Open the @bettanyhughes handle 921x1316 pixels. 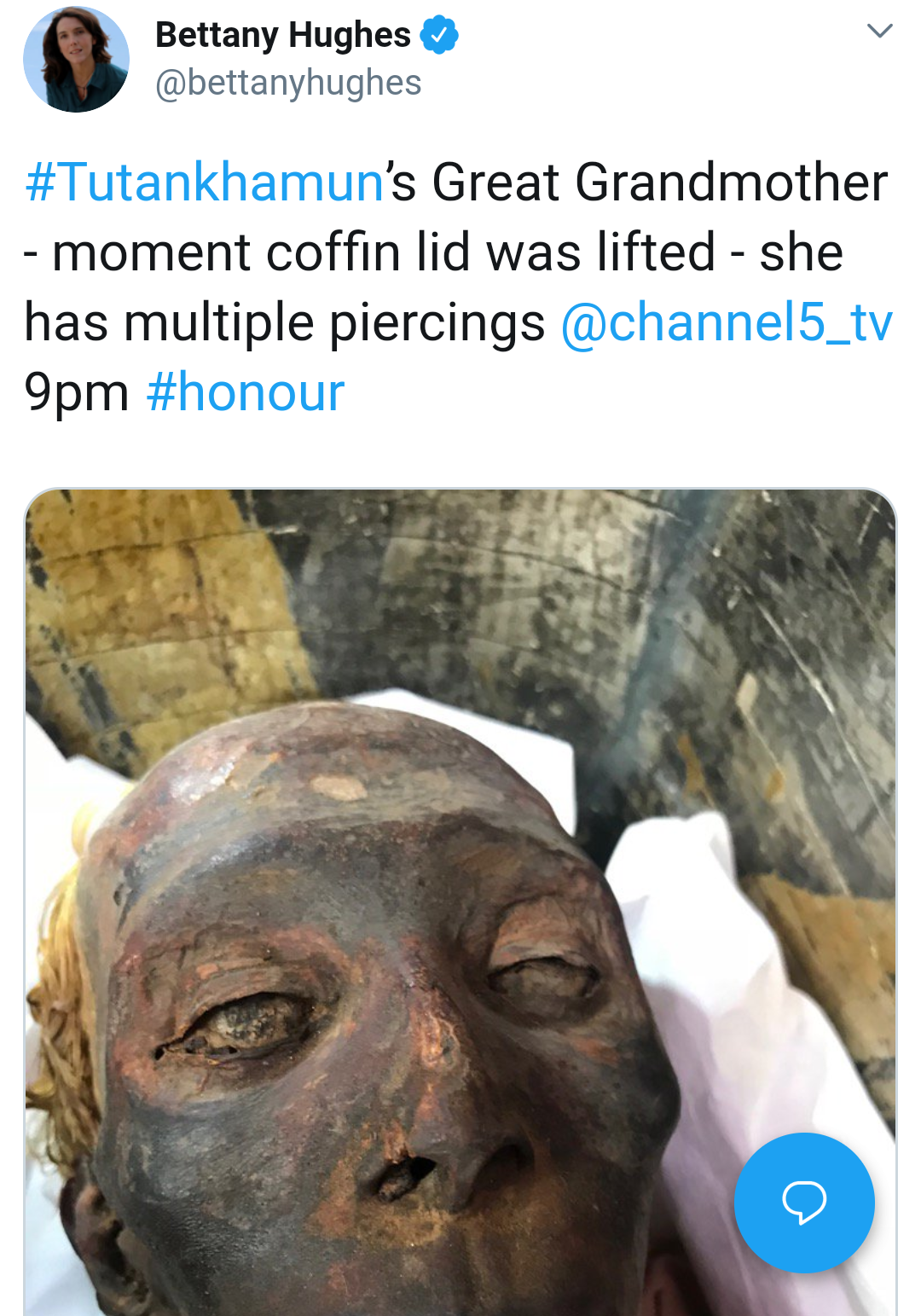288,84
